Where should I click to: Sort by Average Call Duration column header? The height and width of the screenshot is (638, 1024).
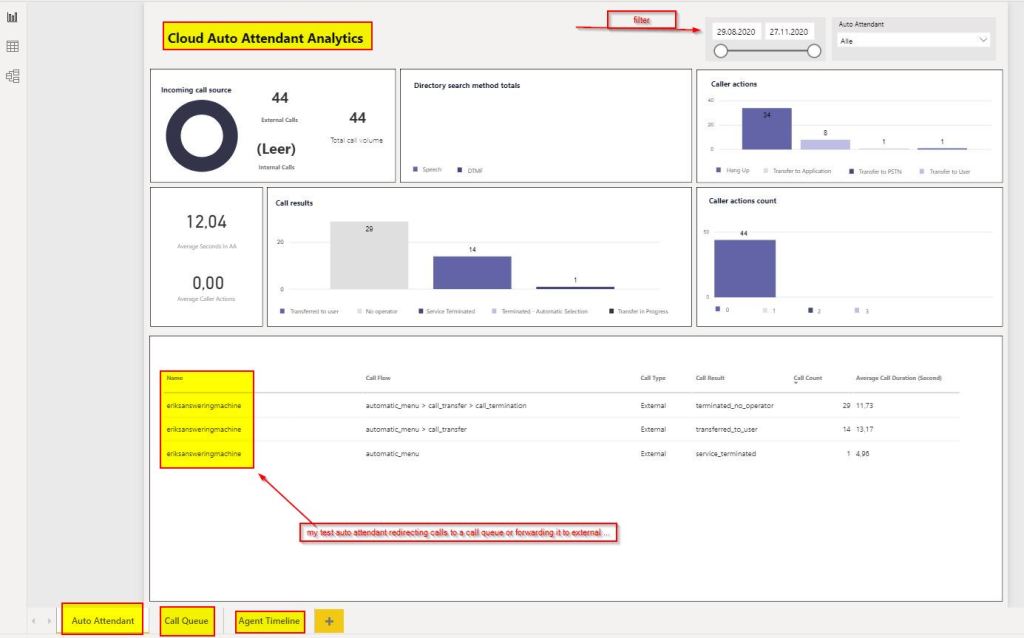pos(898,378)
